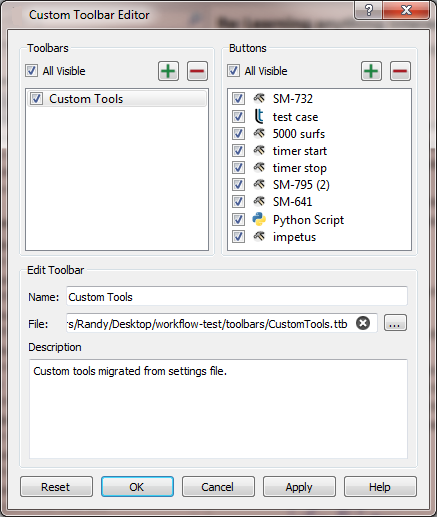Image resolution: width=437 pixels, height=517 pixels.
Task: Open the dialog help question mark
Action: 368,10
